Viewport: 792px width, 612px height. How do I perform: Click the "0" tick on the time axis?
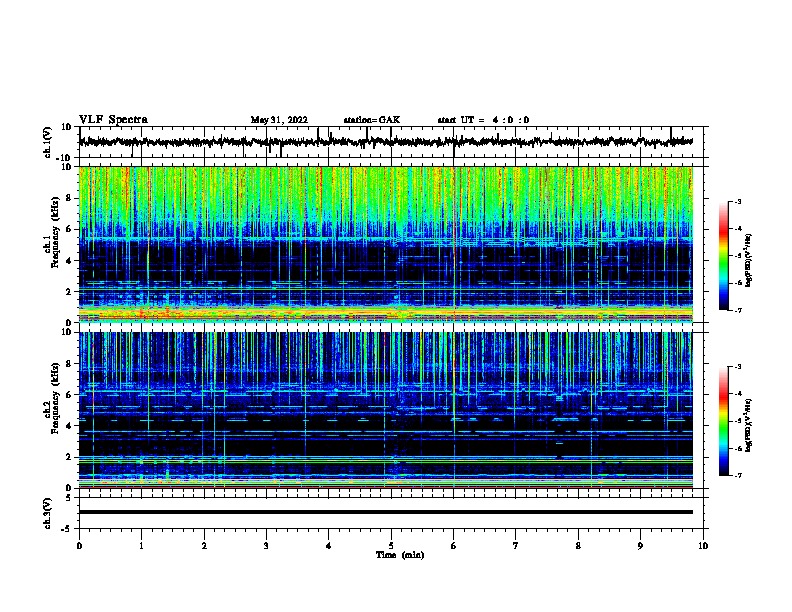point(79,546)
